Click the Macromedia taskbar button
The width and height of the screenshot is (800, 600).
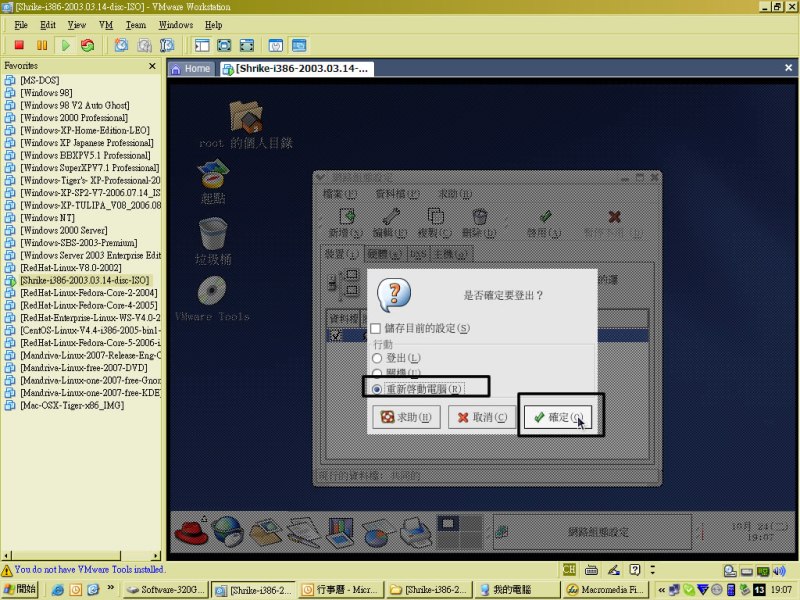(607, 590)
